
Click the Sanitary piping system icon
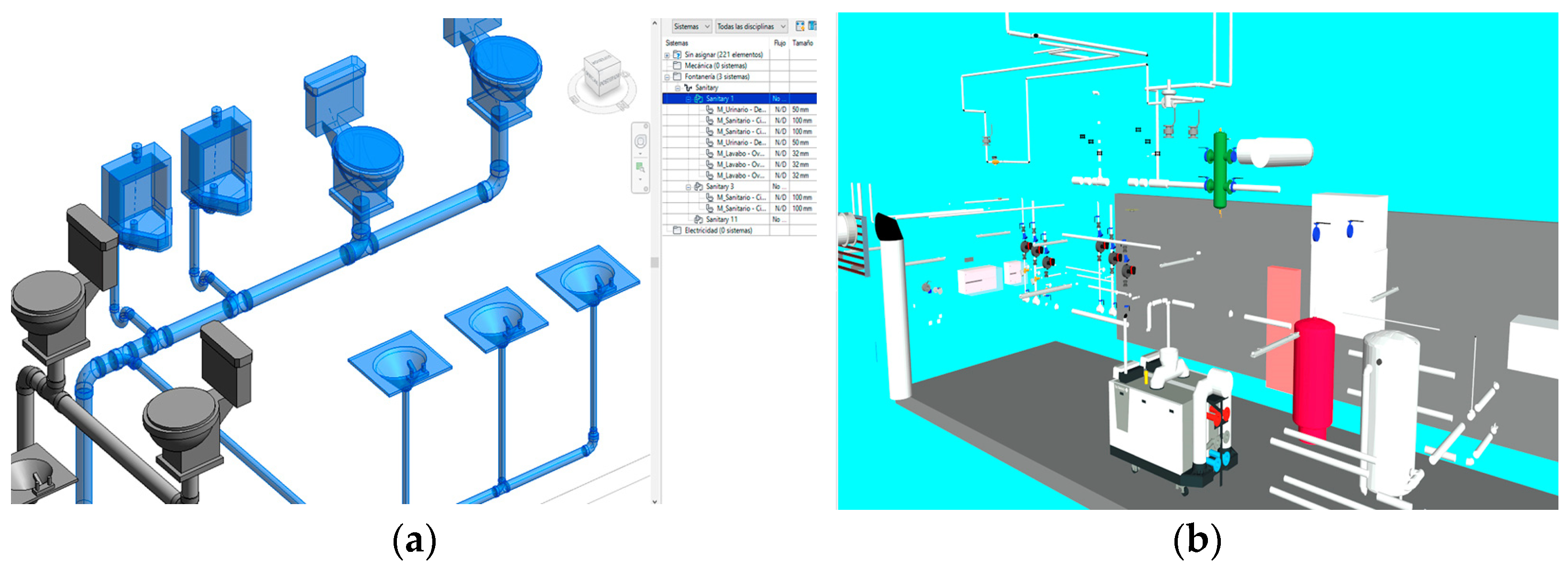coord(689,87)
